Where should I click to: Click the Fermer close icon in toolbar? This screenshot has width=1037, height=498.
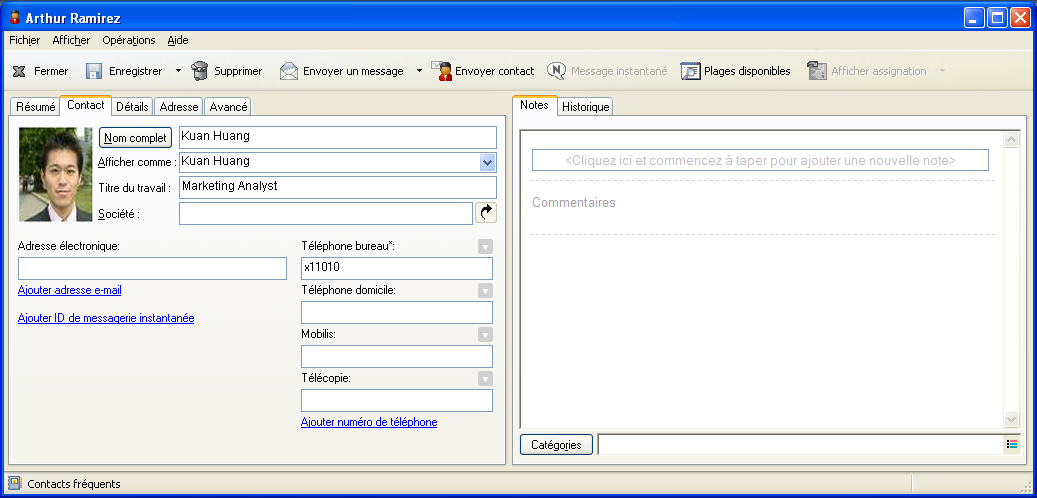20,71
